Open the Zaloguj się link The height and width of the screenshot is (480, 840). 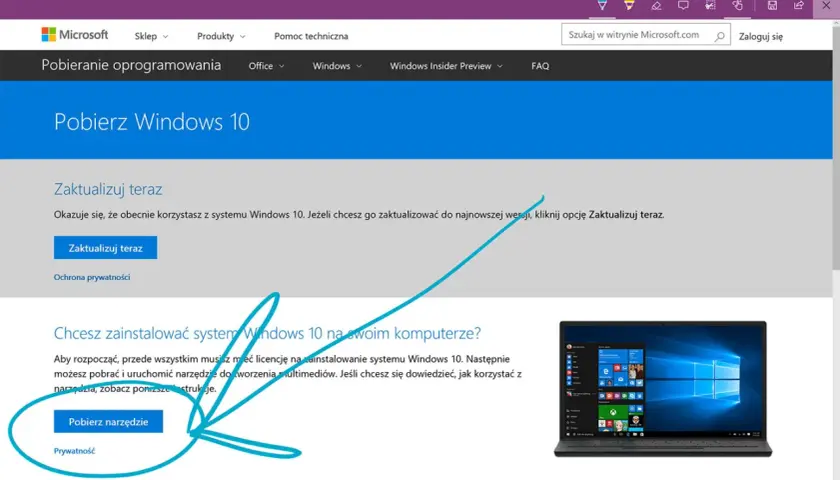pyautogui.click(x=761, y=36)
